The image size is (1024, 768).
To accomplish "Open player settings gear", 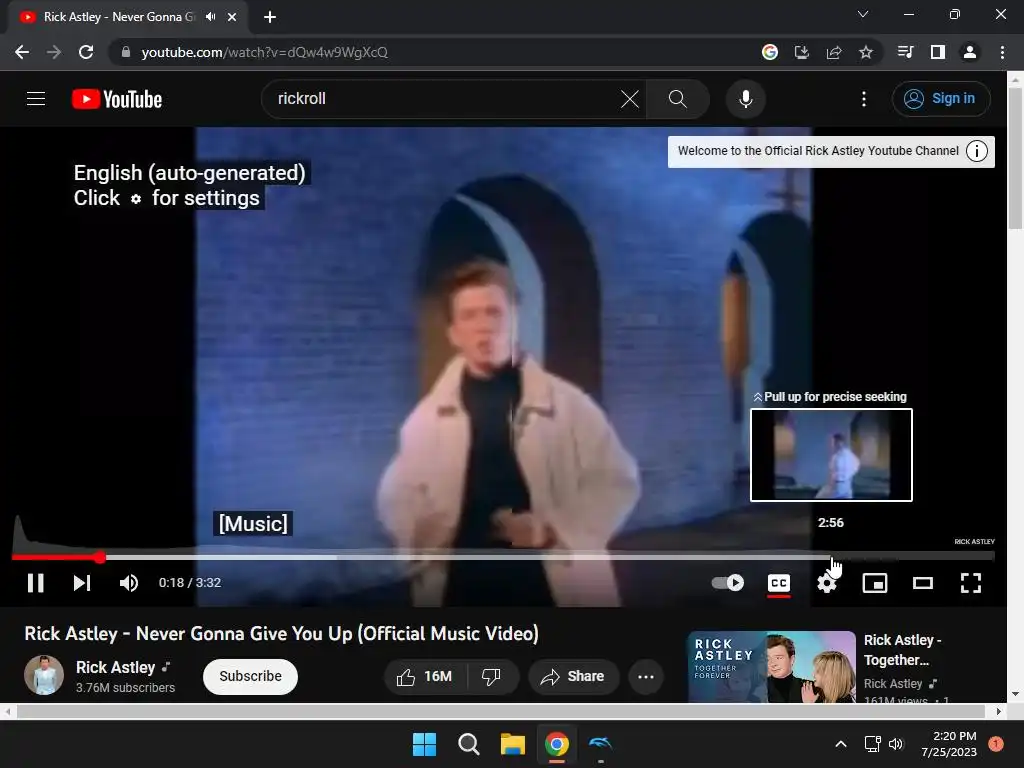I will point(827,583).
